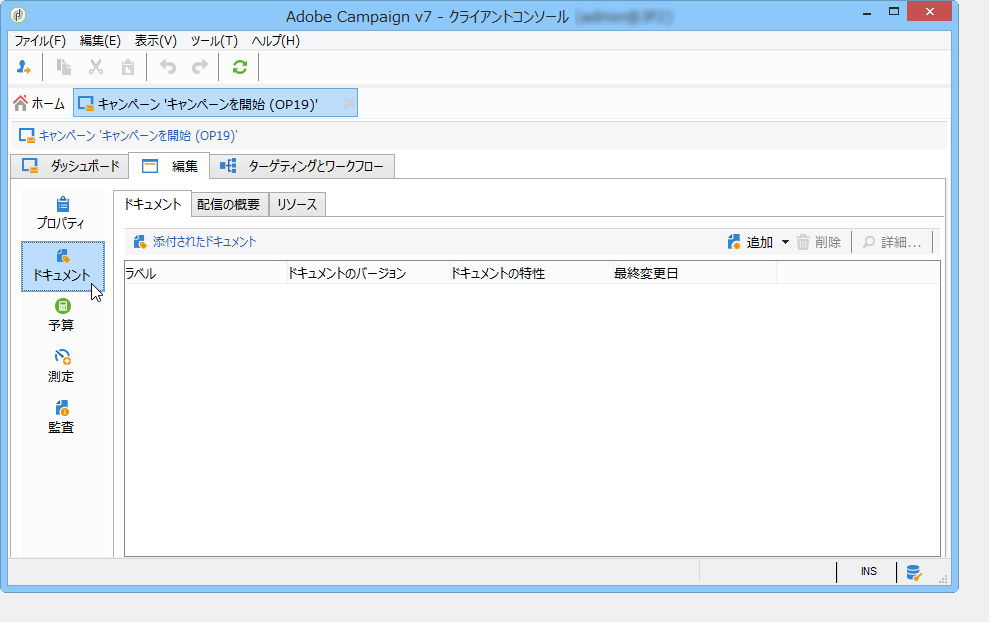
Task: Switch to the リソース sub-tab
Action: pos(297,204)
